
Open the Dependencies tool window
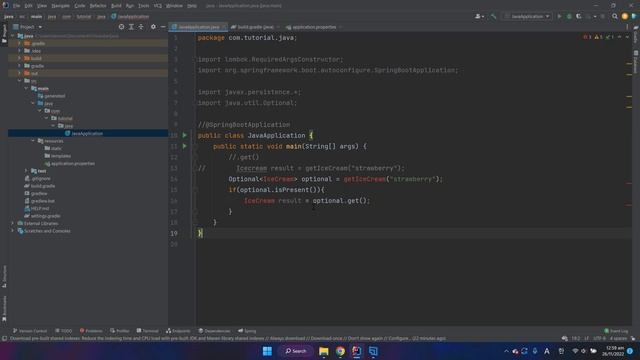tap(215, 331)
